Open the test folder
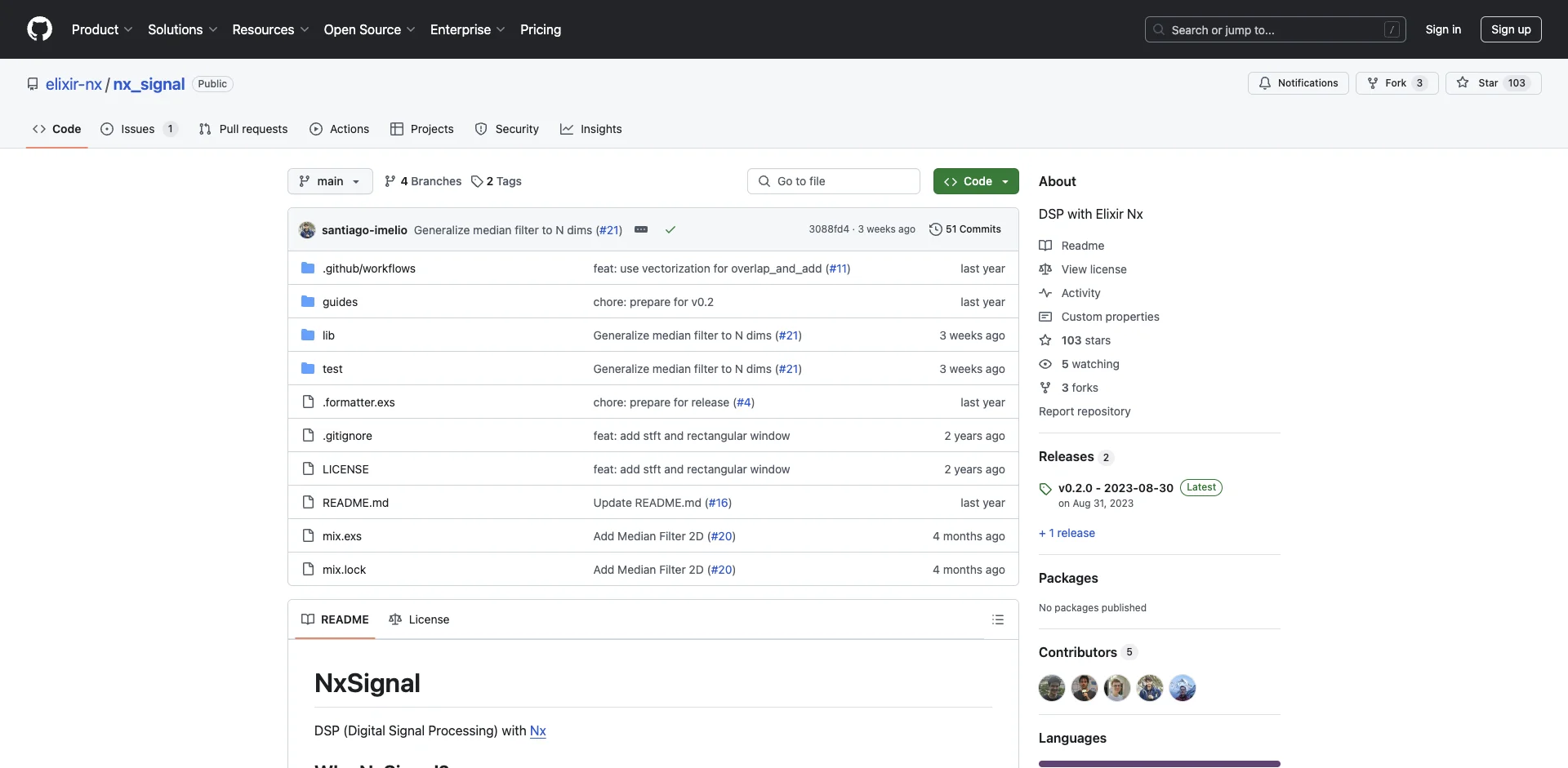Screen dimensions: 1568x768 pyautogui.click(x=332, y=369)
